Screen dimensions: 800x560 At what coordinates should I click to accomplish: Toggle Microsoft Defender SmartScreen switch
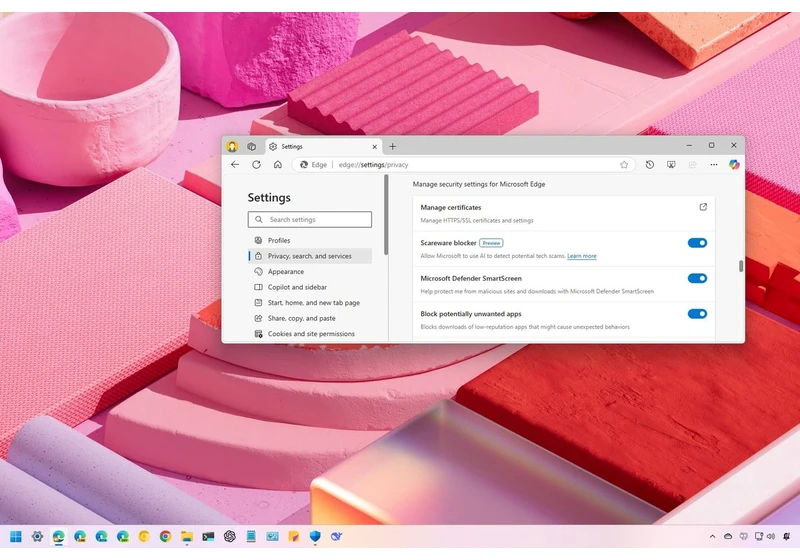pos(697,278)
